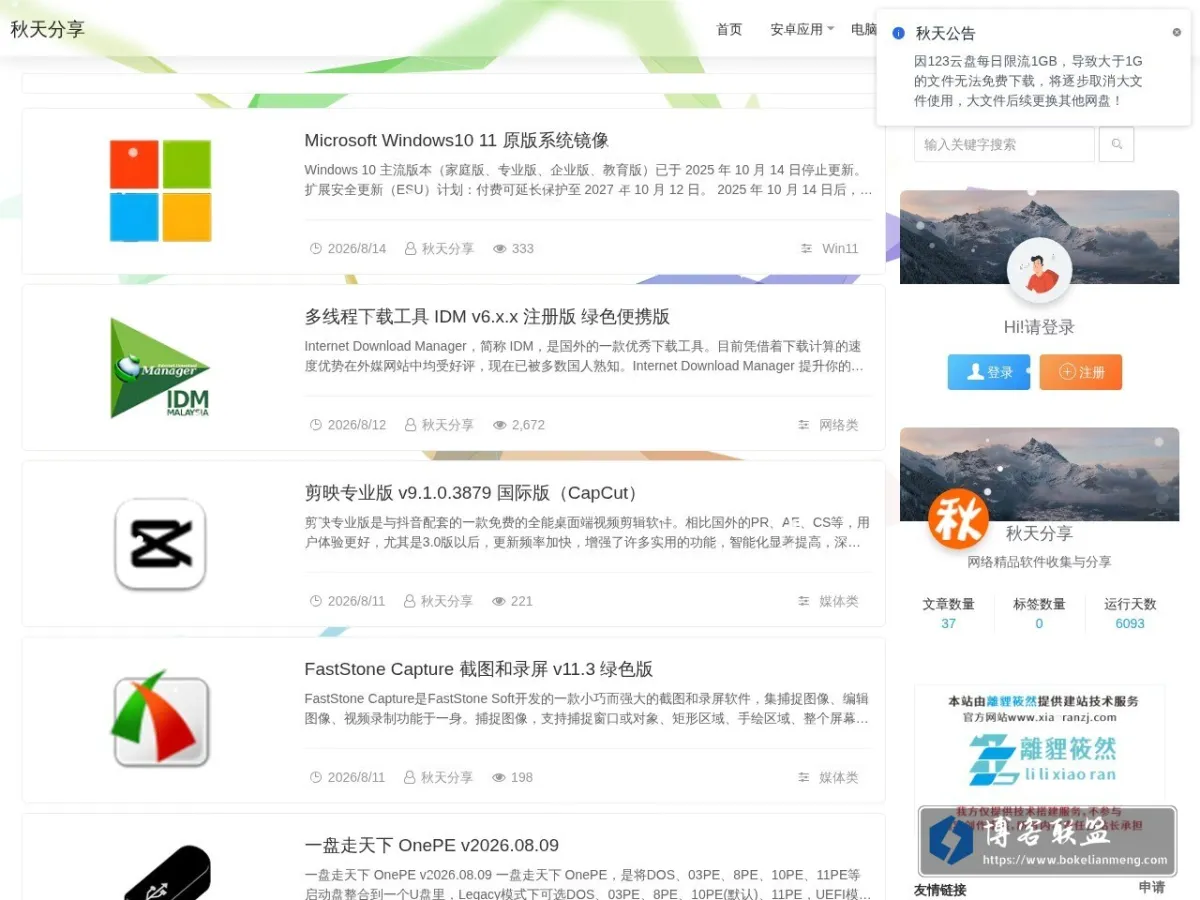
Task: Click the 网络类 category link
Action: click(839, 425)
